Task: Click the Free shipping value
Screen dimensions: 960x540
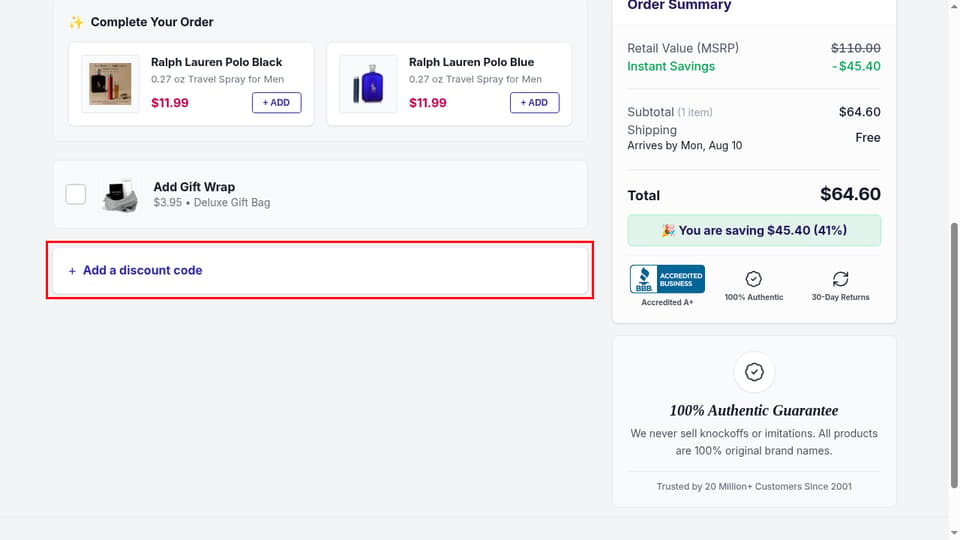Action: click(868, 138)
